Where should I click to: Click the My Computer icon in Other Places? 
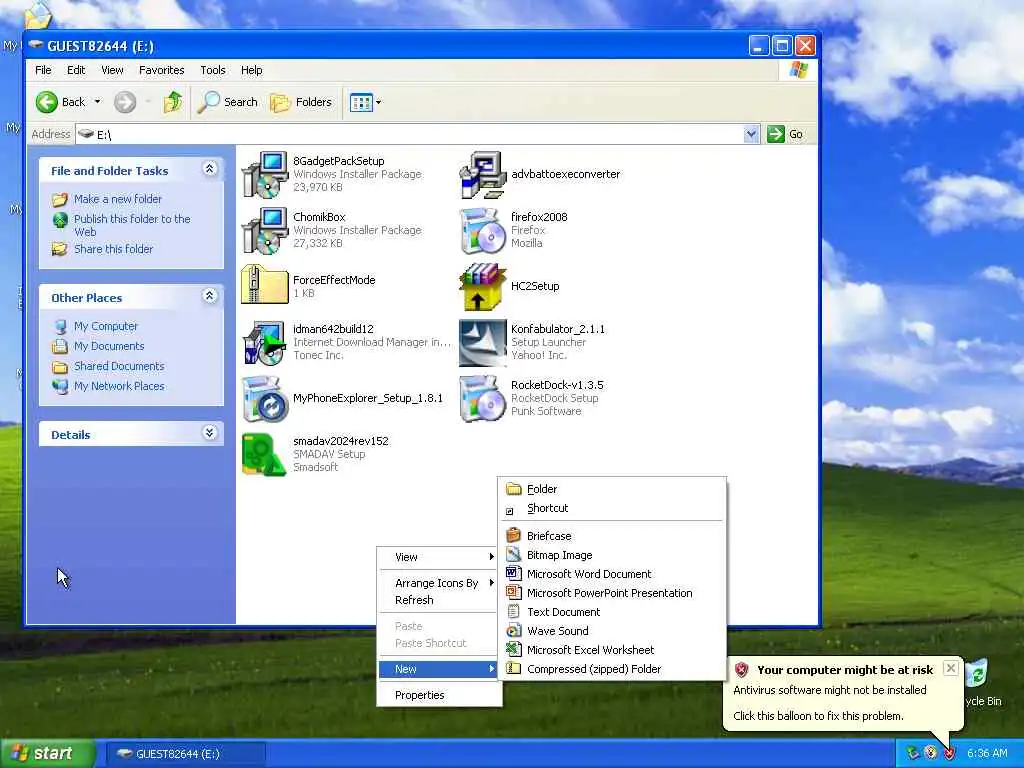(60, 326)
